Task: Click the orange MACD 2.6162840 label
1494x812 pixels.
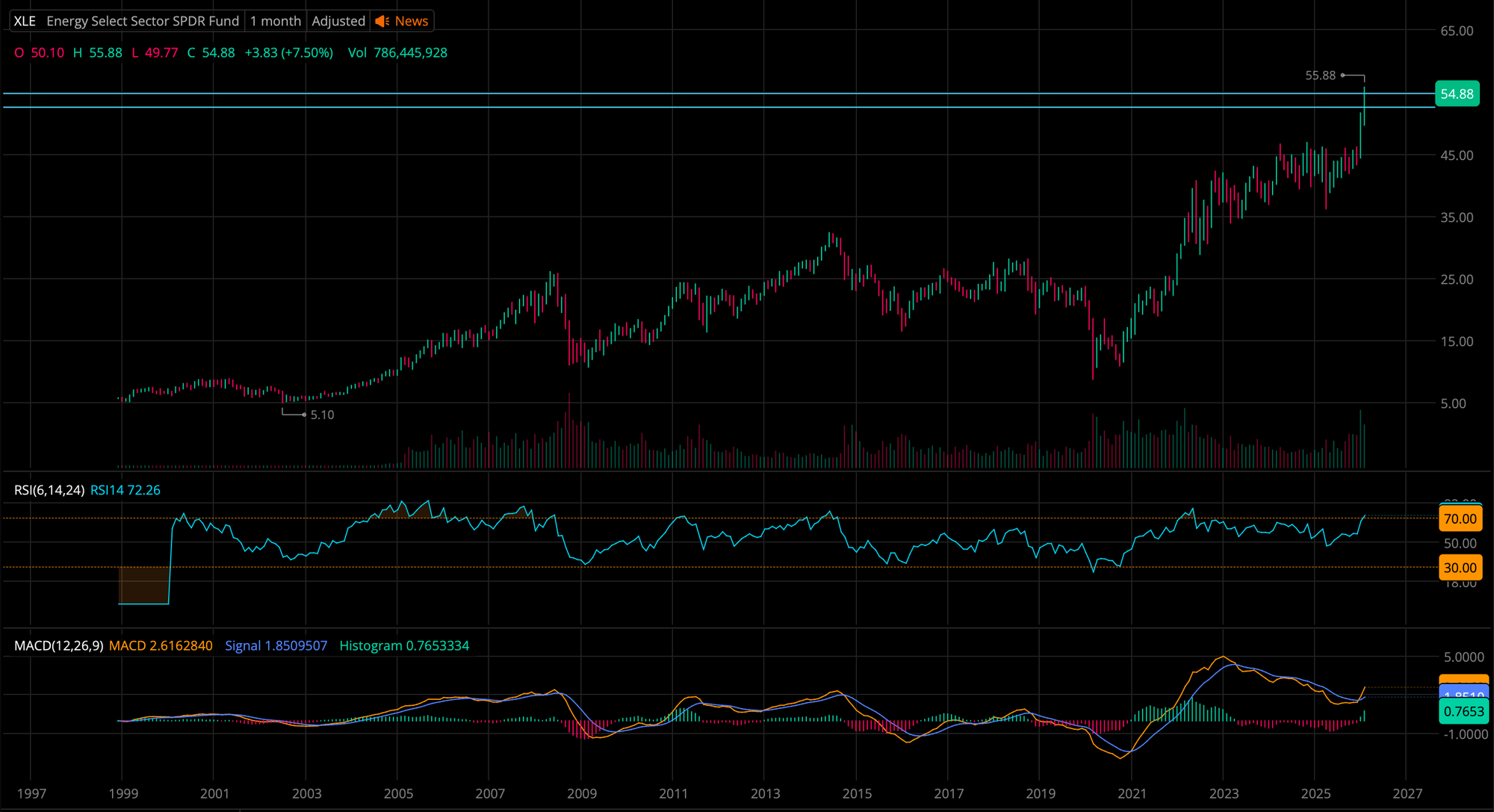Action: 161,645
